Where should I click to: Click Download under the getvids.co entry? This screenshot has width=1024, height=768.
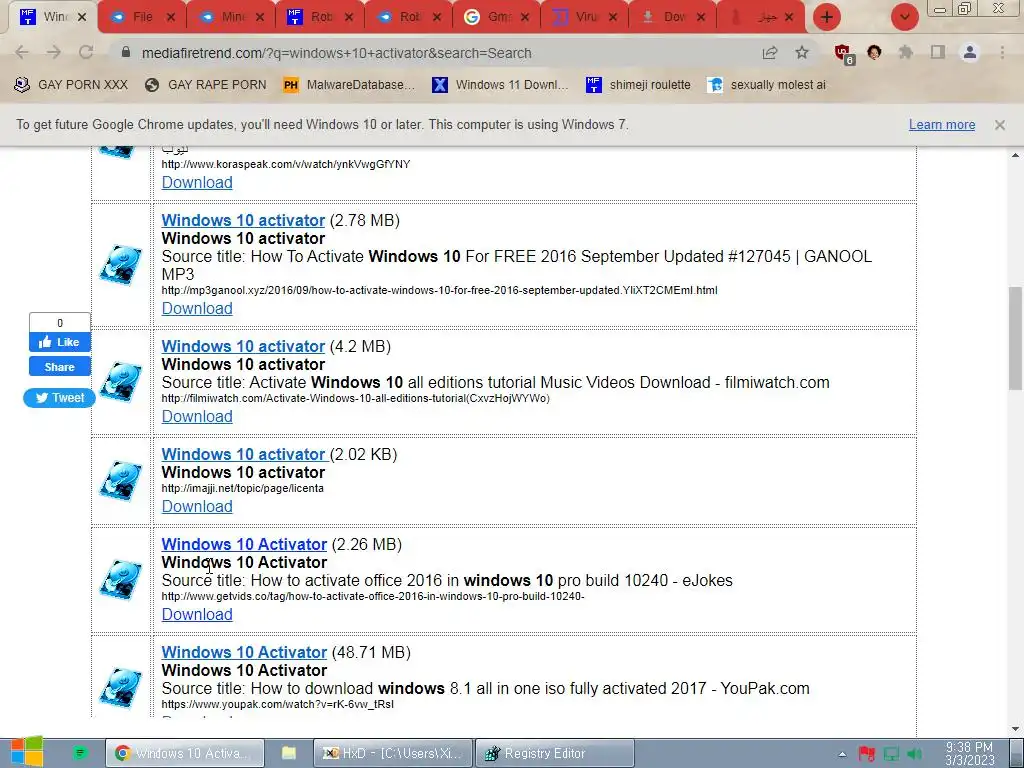(197, 615)
